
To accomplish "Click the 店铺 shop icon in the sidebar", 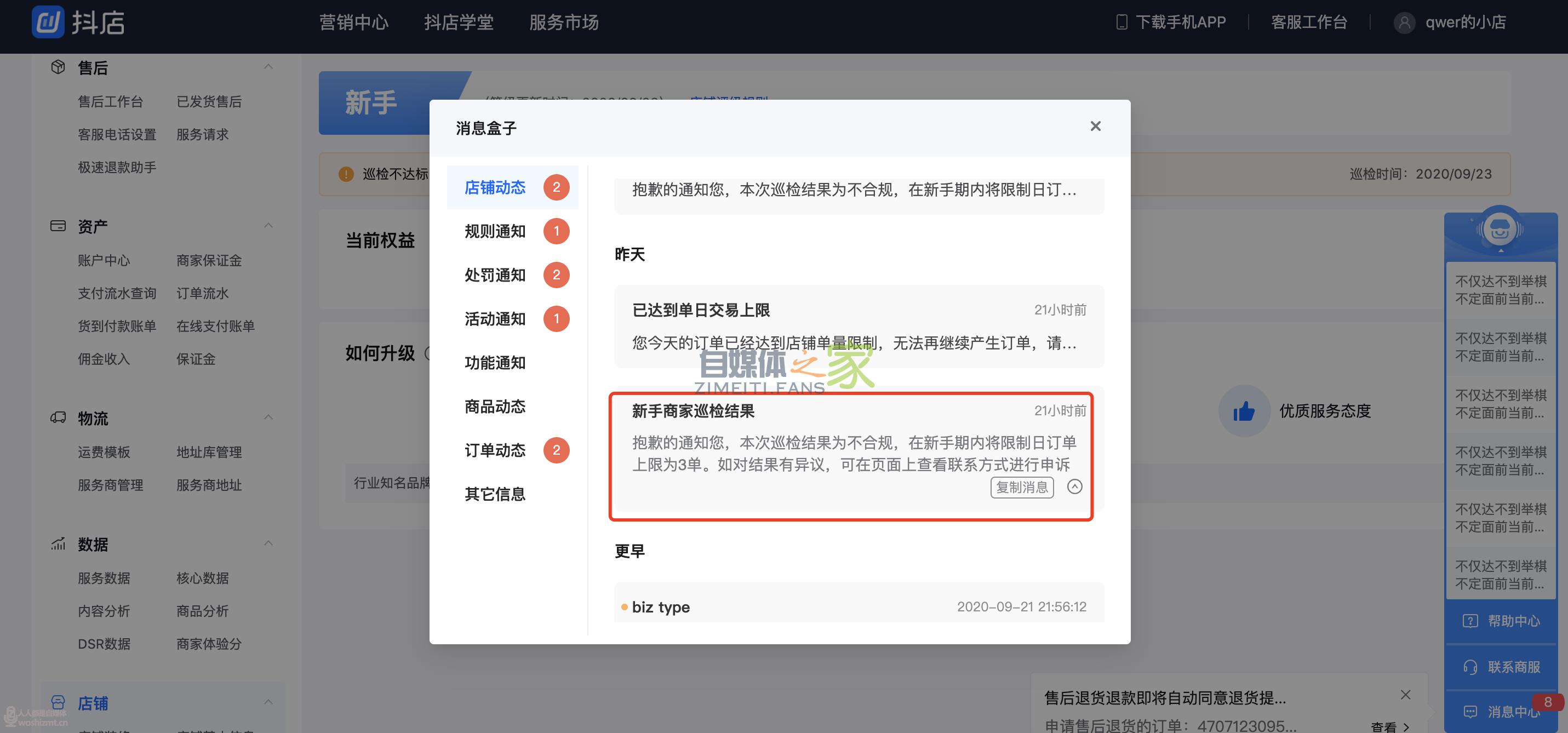I will point(58,703).
